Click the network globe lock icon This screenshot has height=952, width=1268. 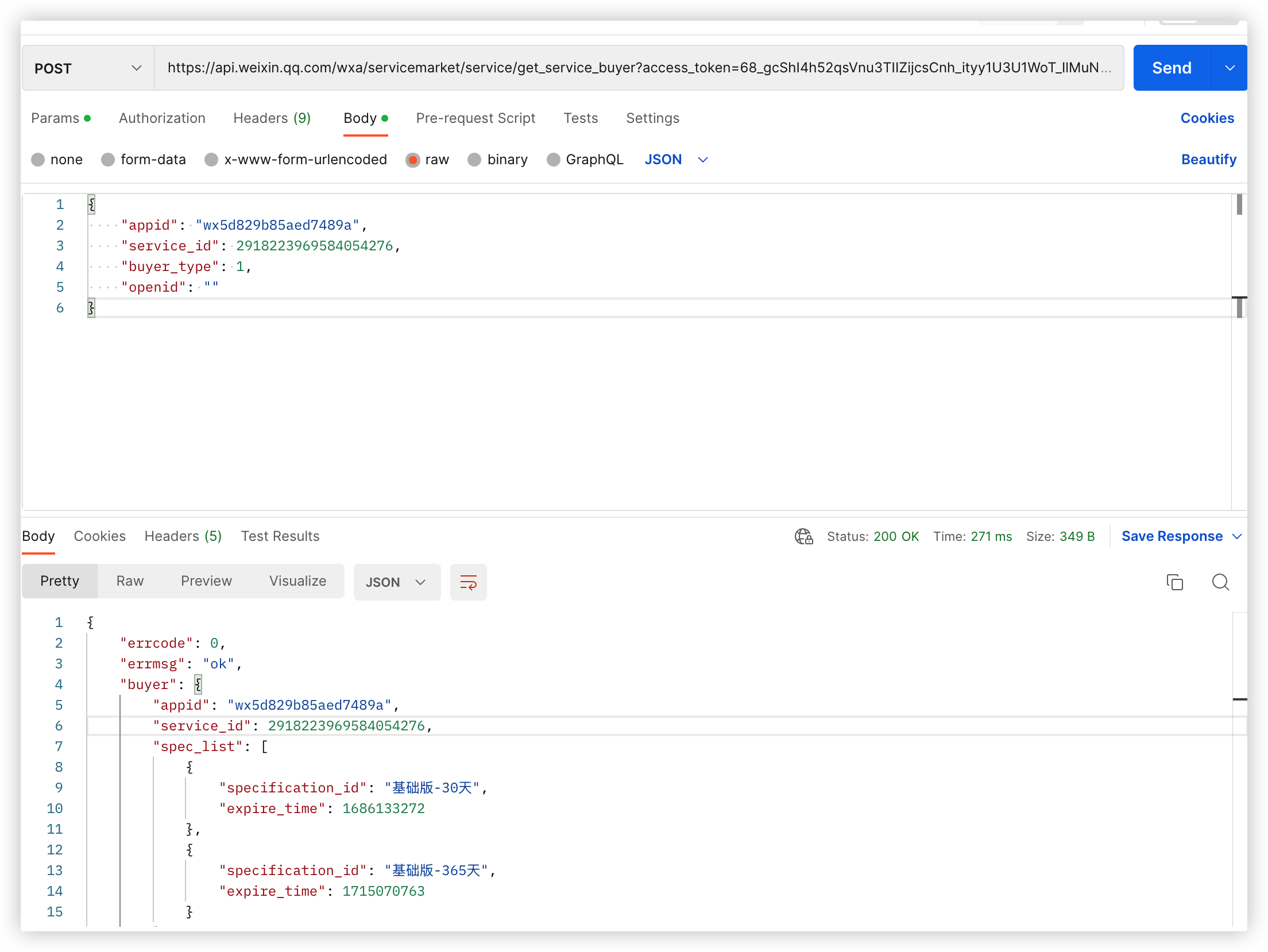[x=803, y=536]
